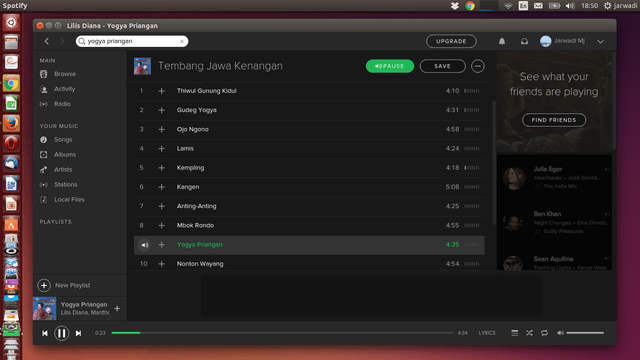Expand the Jarwadi Mj user menu arrow
The height and width of the screenshot is (360, 640).
(600, 42)
